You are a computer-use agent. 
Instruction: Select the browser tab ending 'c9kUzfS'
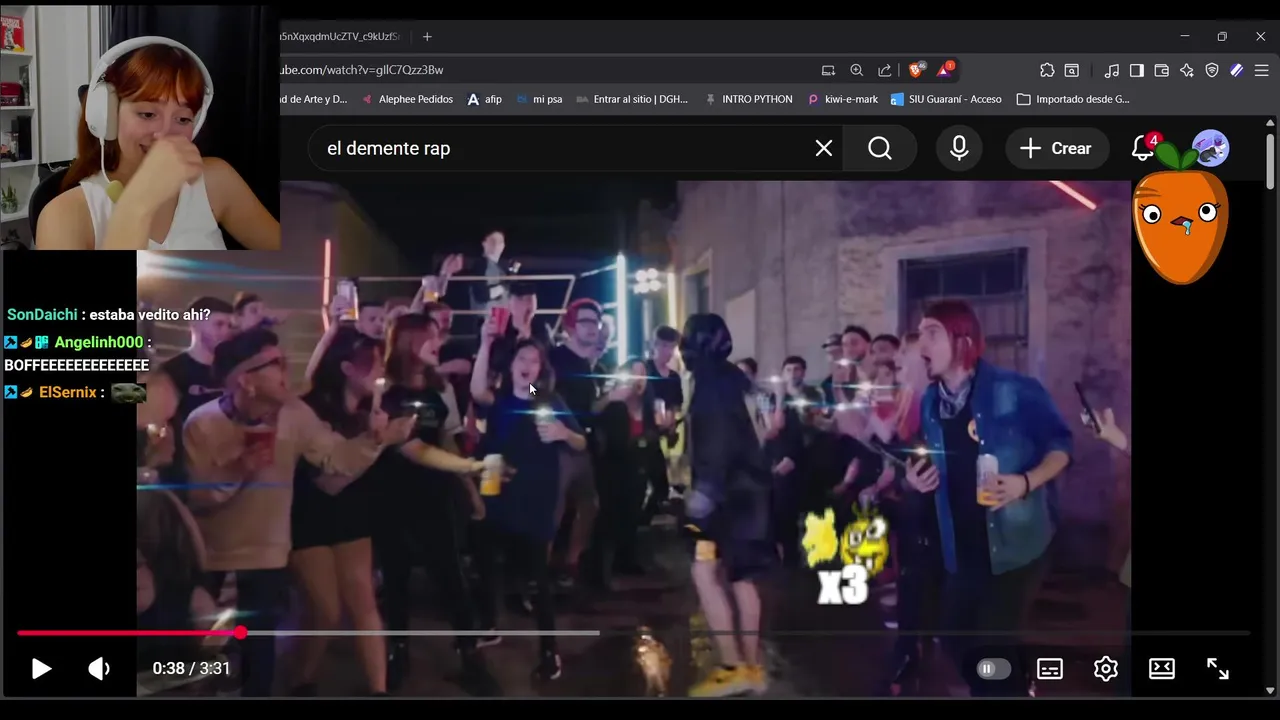pyautogui.click(x=340, y=36)
